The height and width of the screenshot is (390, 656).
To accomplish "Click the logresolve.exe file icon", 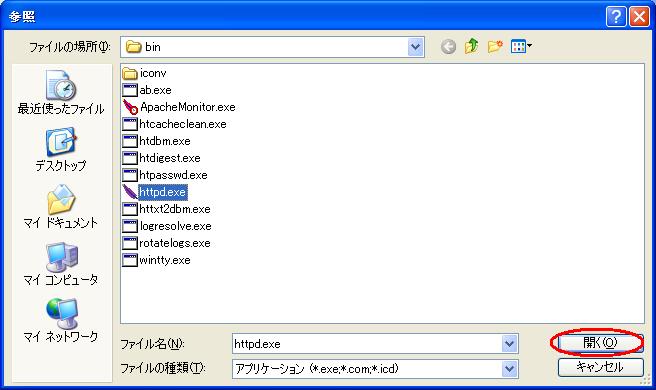I will click(x=130, y=226).
